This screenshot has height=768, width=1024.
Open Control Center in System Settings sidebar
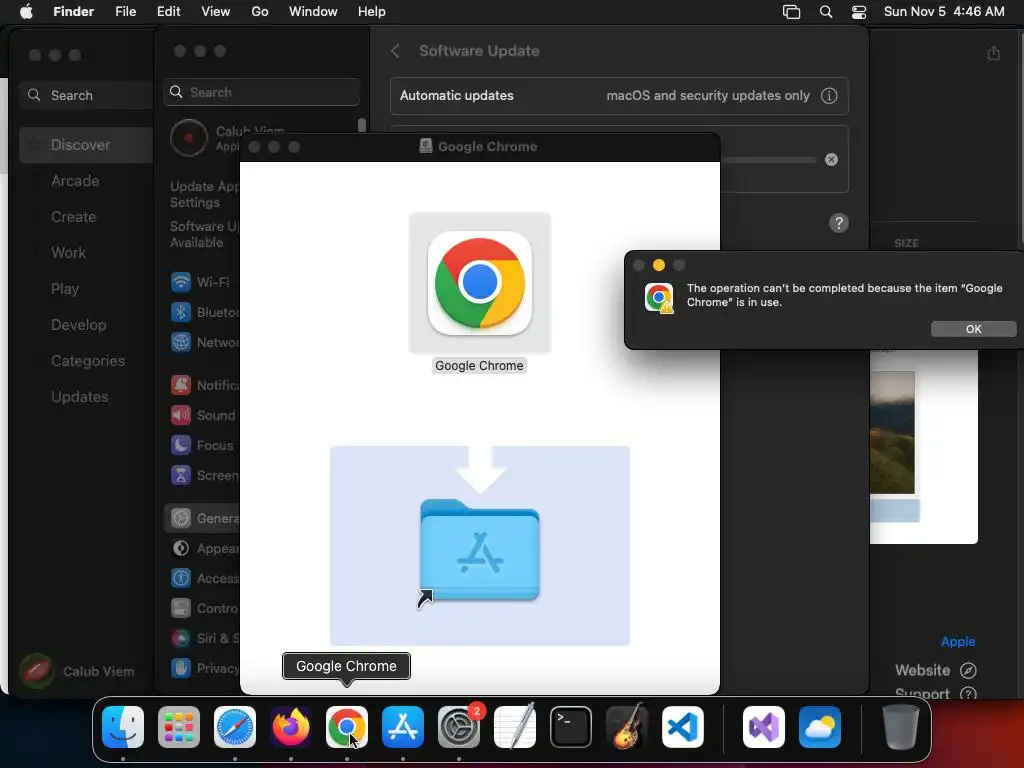pos(202,609)
